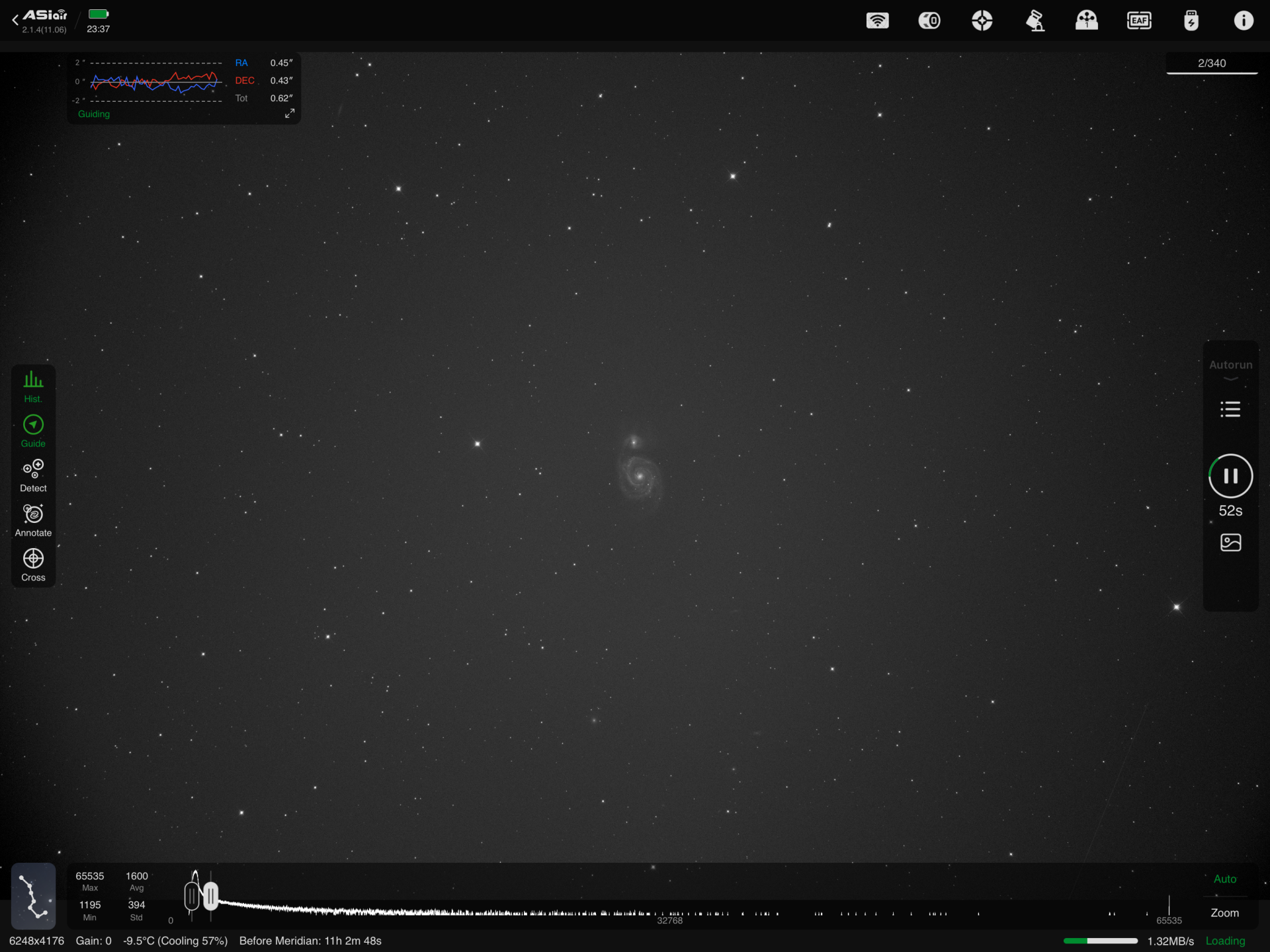Open info about icon
The image size is (1270, 952).
(1244, 20)
